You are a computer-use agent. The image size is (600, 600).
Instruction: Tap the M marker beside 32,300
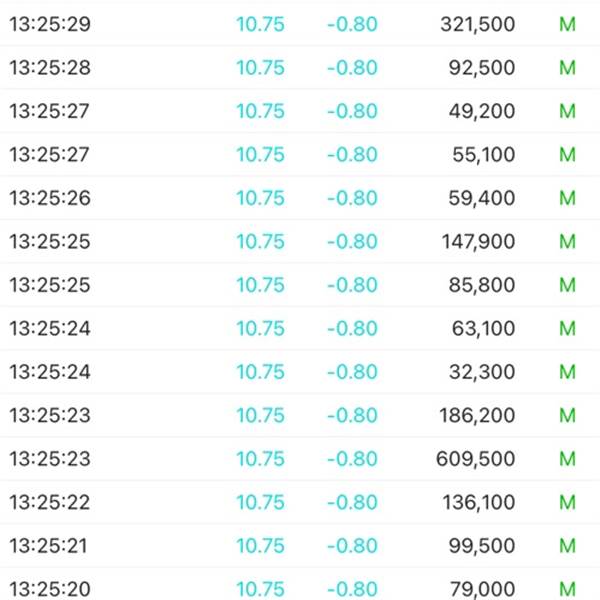567,372
